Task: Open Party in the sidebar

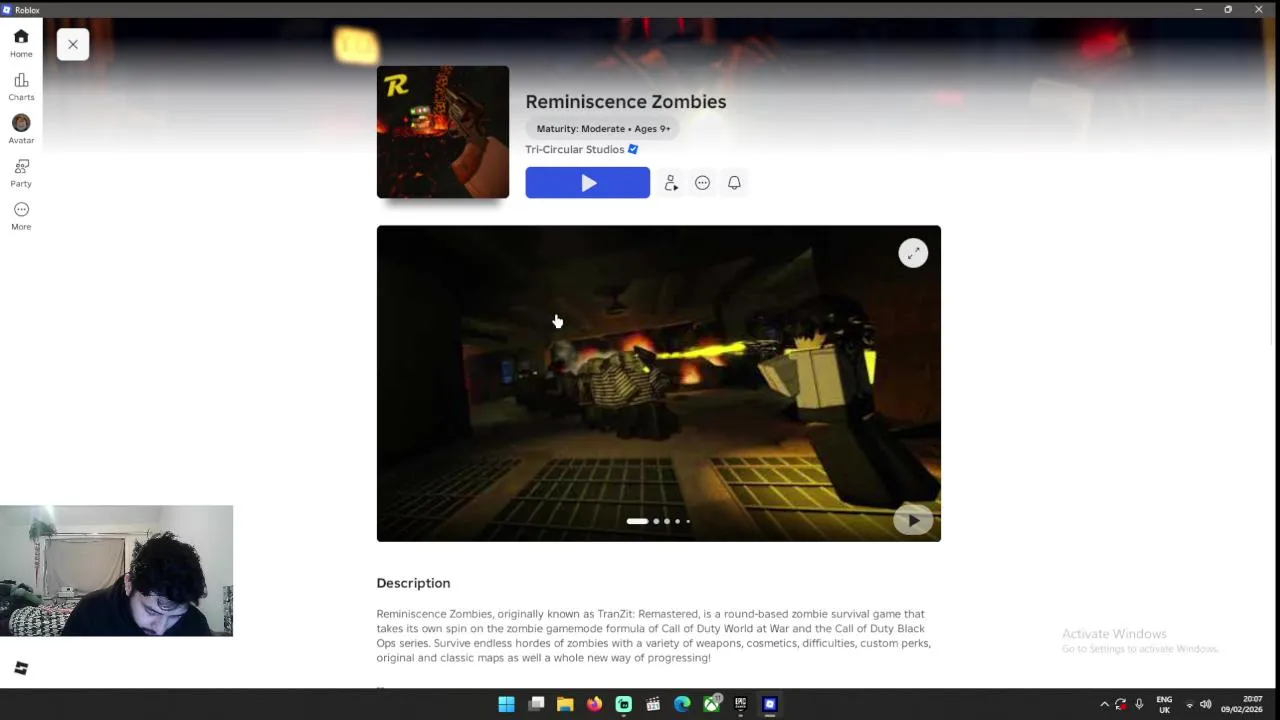Action: click(x=21, y=173)
